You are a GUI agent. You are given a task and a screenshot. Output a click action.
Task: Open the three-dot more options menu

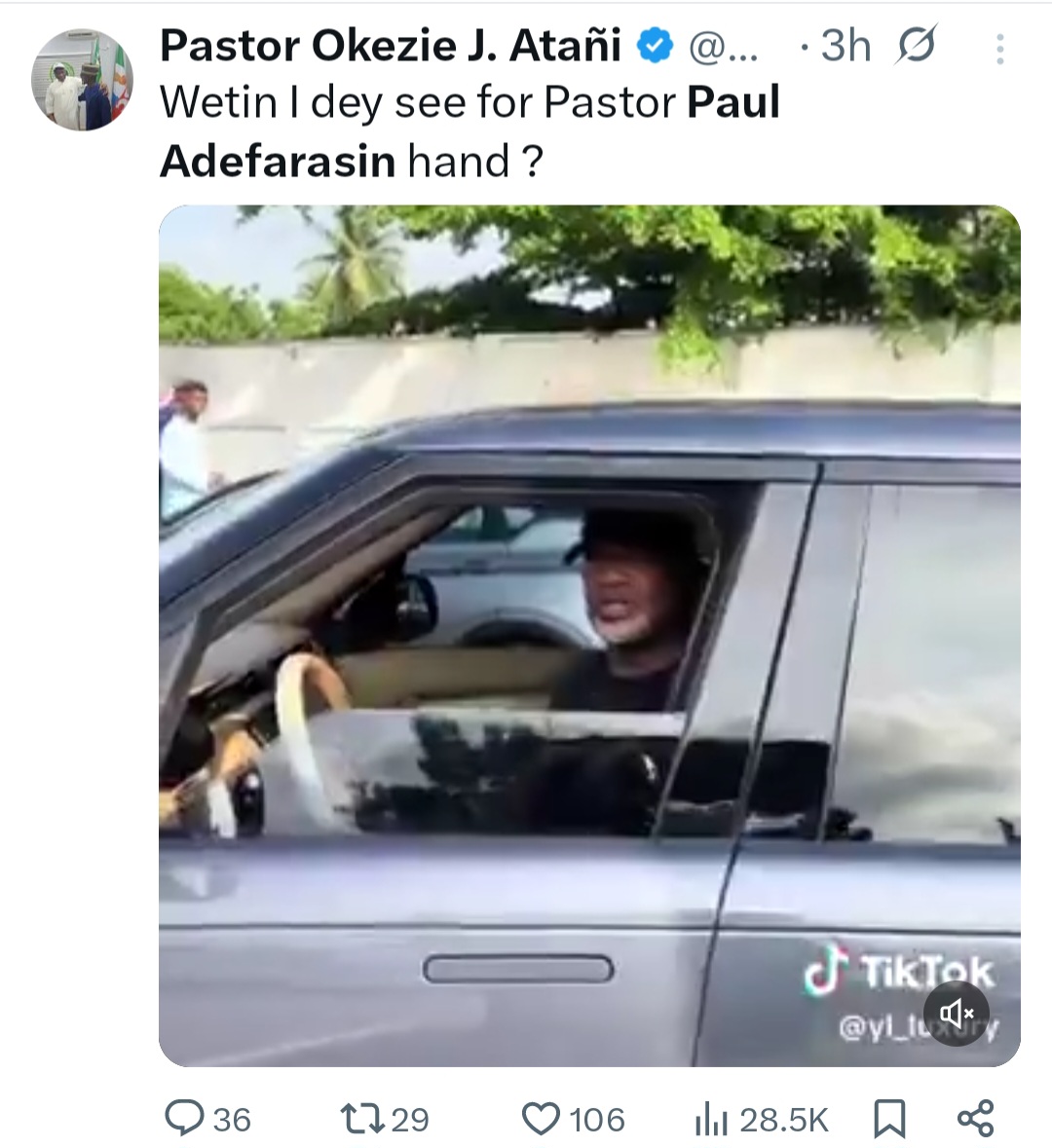999,49
